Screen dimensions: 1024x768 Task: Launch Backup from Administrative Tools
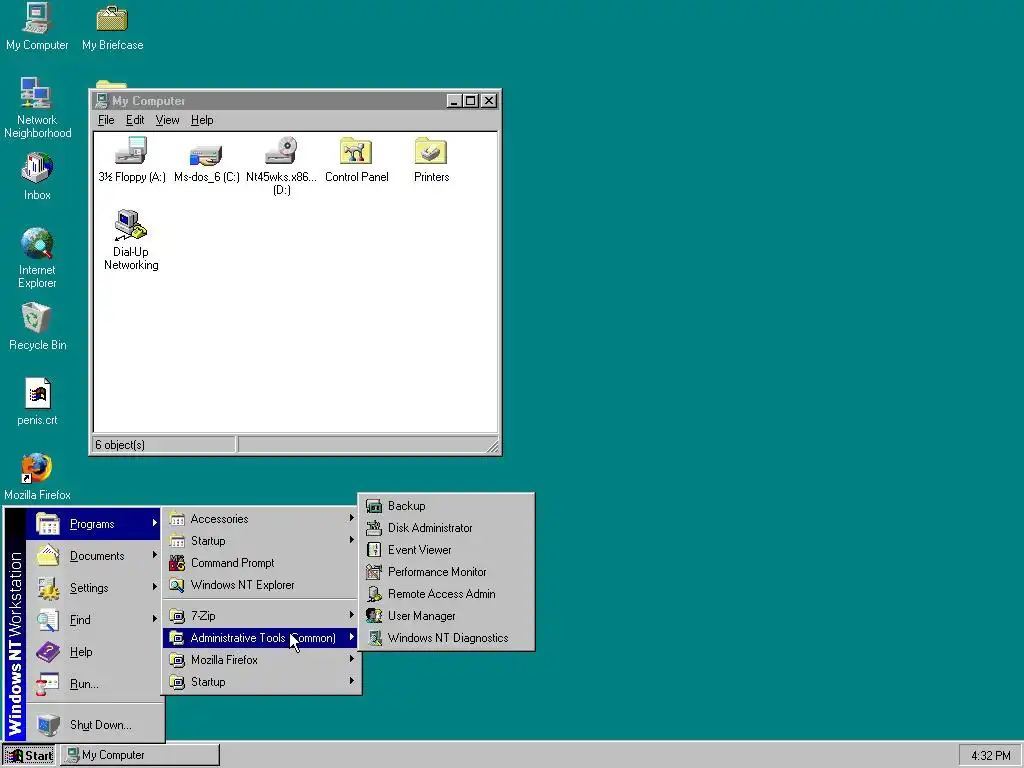(x=447, y=505)
